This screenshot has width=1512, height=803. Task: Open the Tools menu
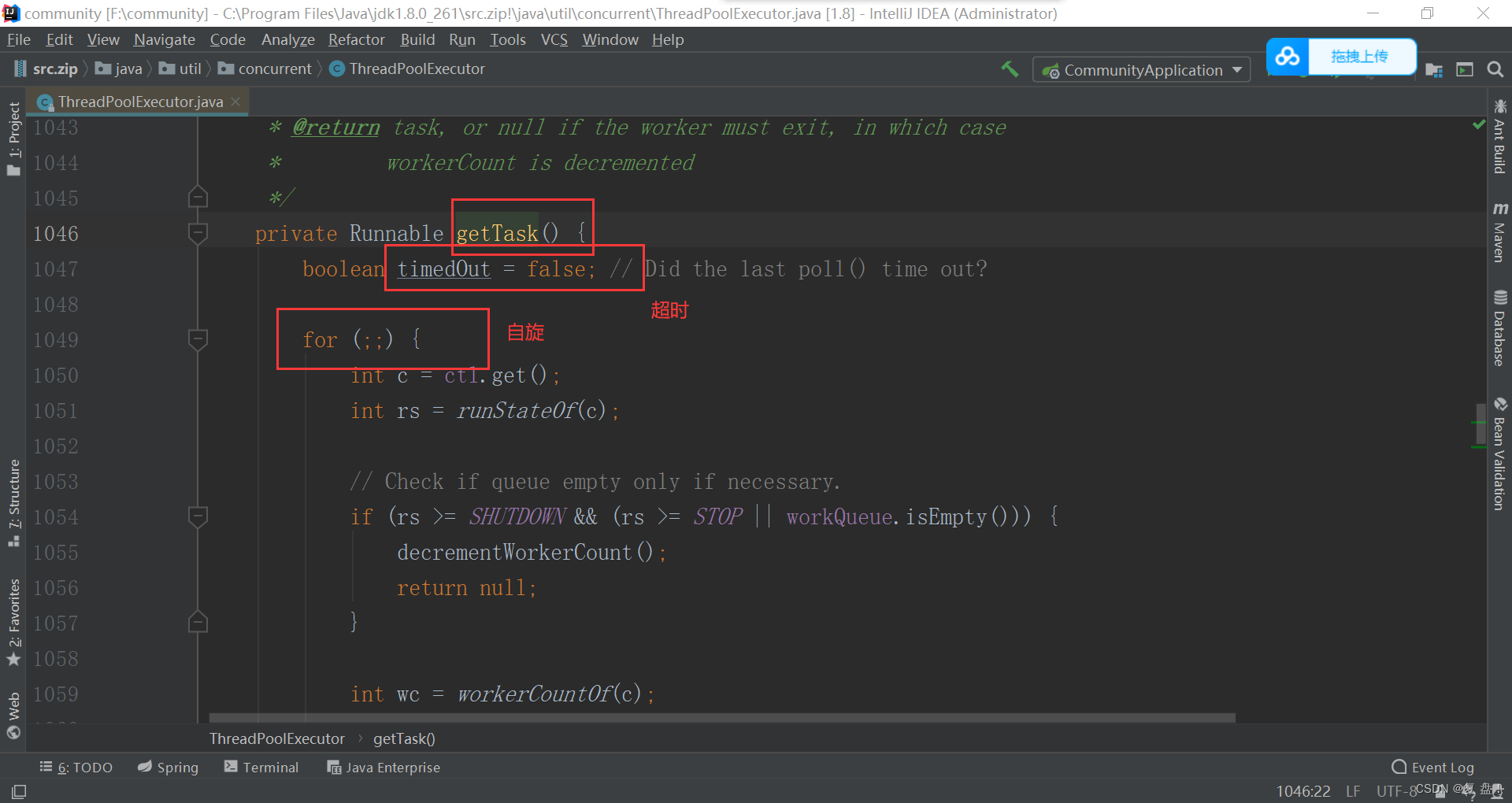[x=507, y=39]
